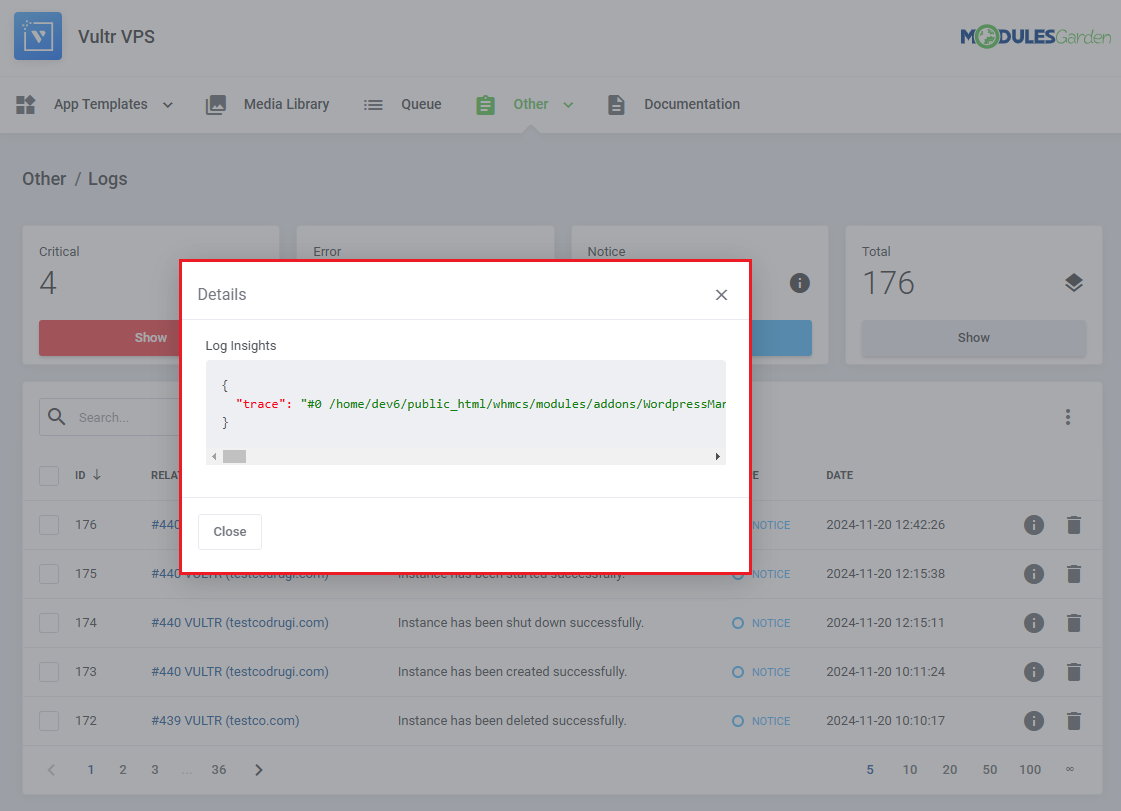Delete log entry 173
This screenshot has width=1121, height=811.
coord(1074,672)
